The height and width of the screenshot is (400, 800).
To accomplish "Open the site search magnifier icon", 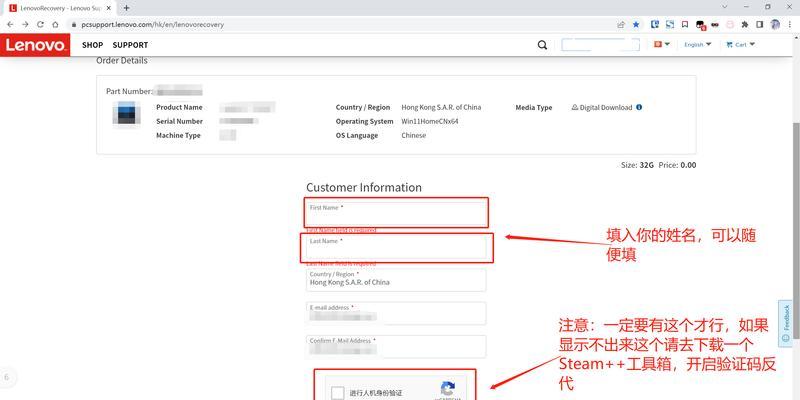I will pyautogui.click(x=542, y=45).
